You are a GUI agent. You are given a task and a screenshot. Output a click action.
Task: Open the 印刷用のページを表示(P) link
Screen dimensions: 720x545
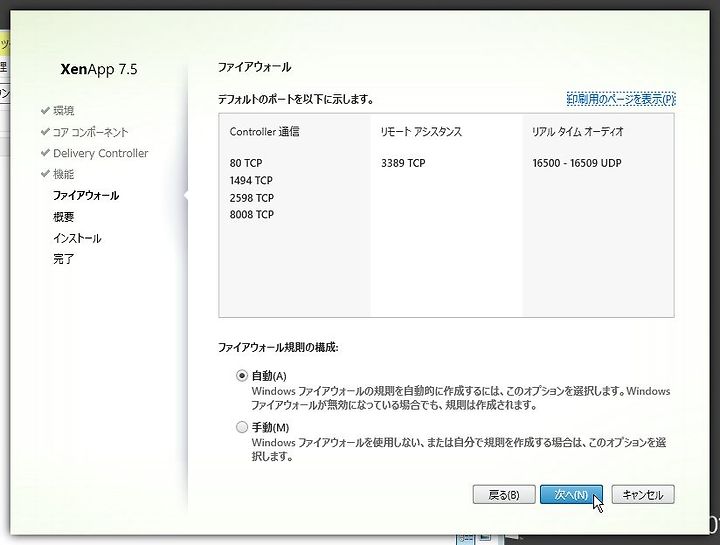pos(621,99)
